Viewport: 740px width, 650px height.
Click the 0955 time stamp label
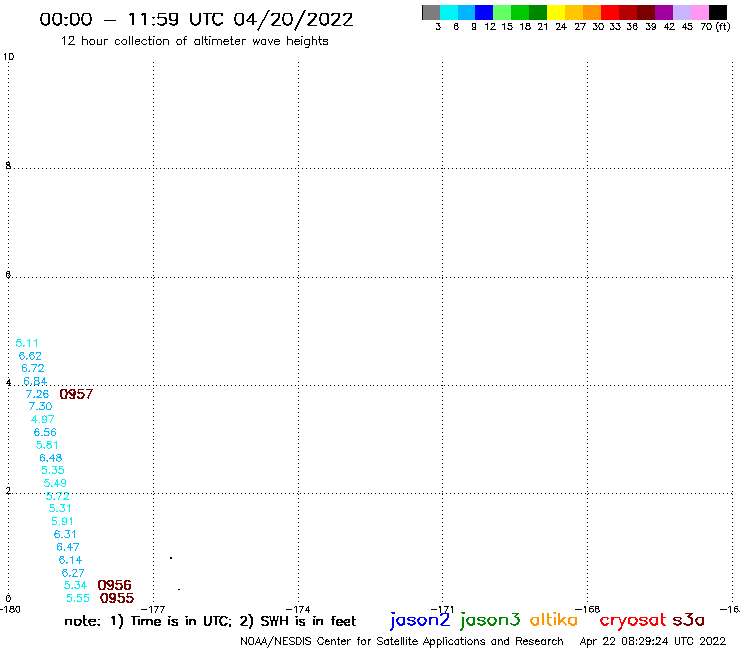(x=117, y=599)
